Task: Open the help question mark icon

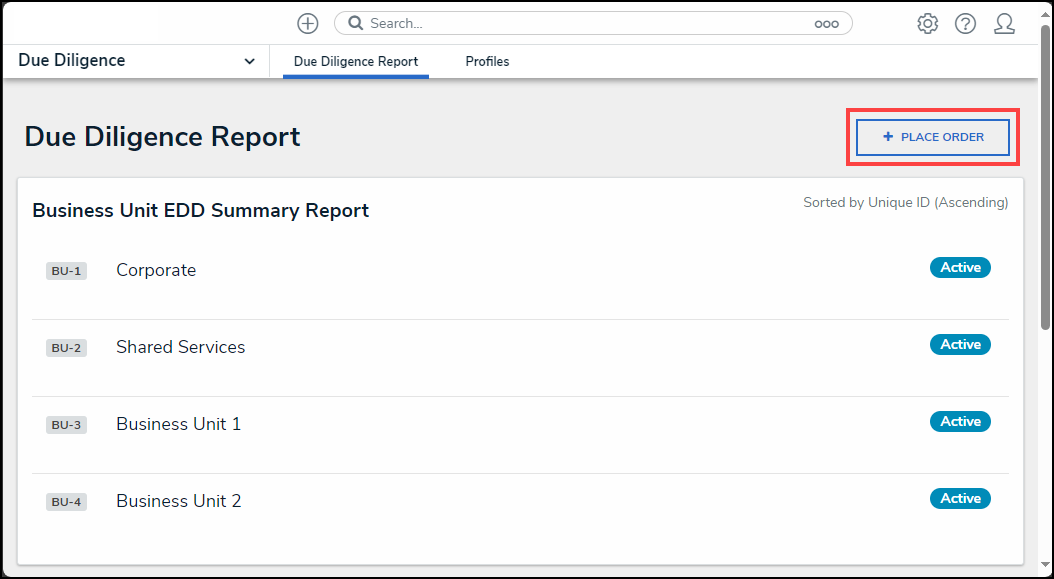Action: pos(965,24)
